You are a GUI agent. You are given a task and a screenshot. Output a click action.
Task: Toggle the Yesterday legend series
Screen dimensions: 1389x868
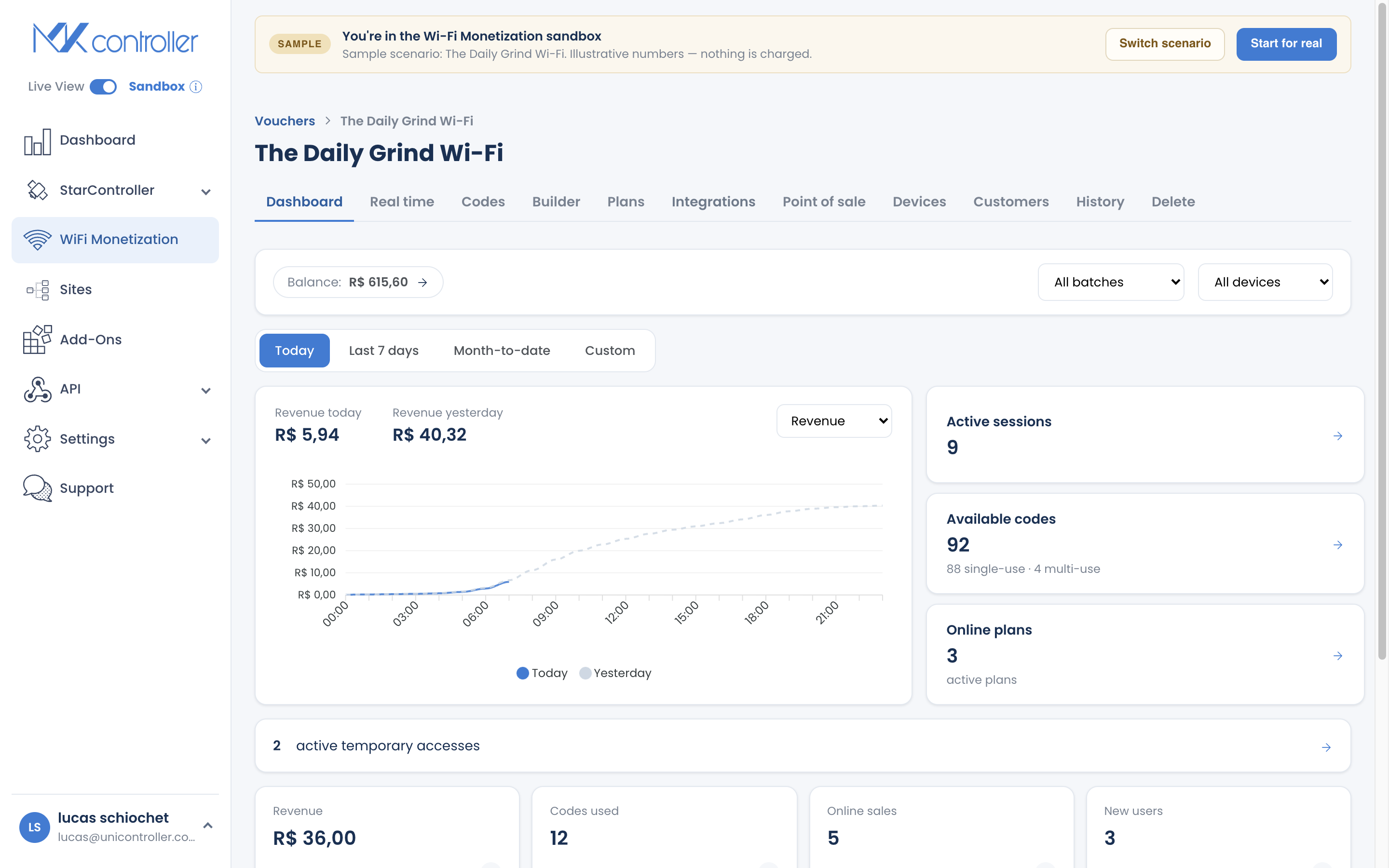click(x=615, y=673)
